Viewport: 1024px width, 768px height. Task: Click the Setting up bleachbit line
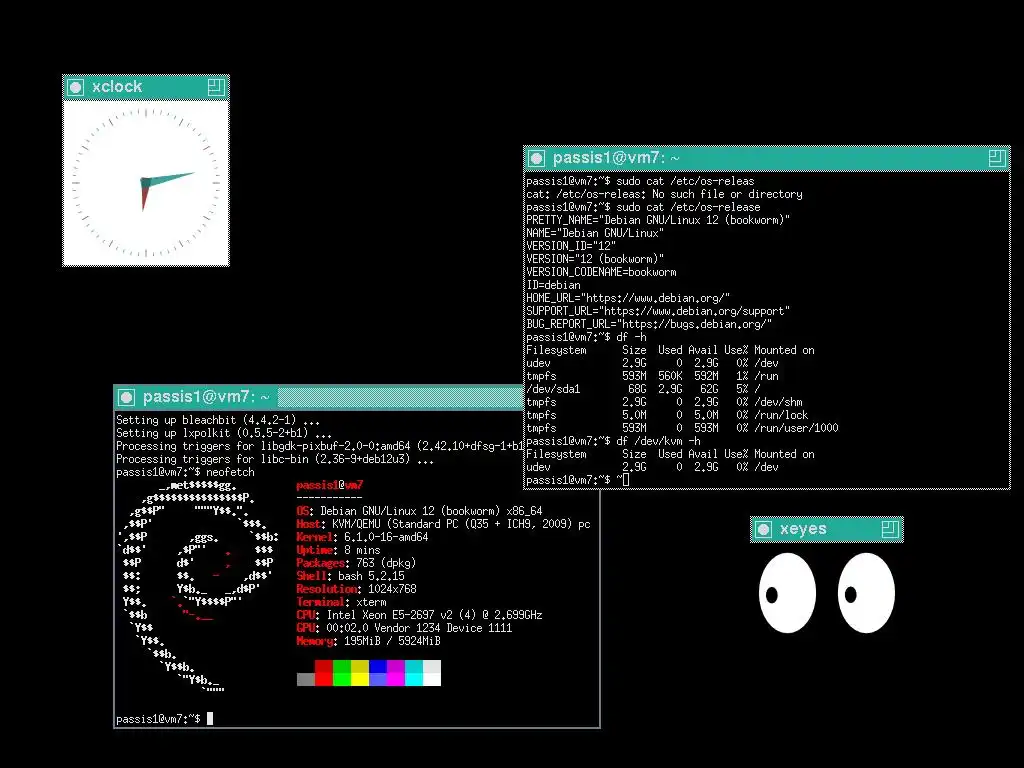coord(218,420)
